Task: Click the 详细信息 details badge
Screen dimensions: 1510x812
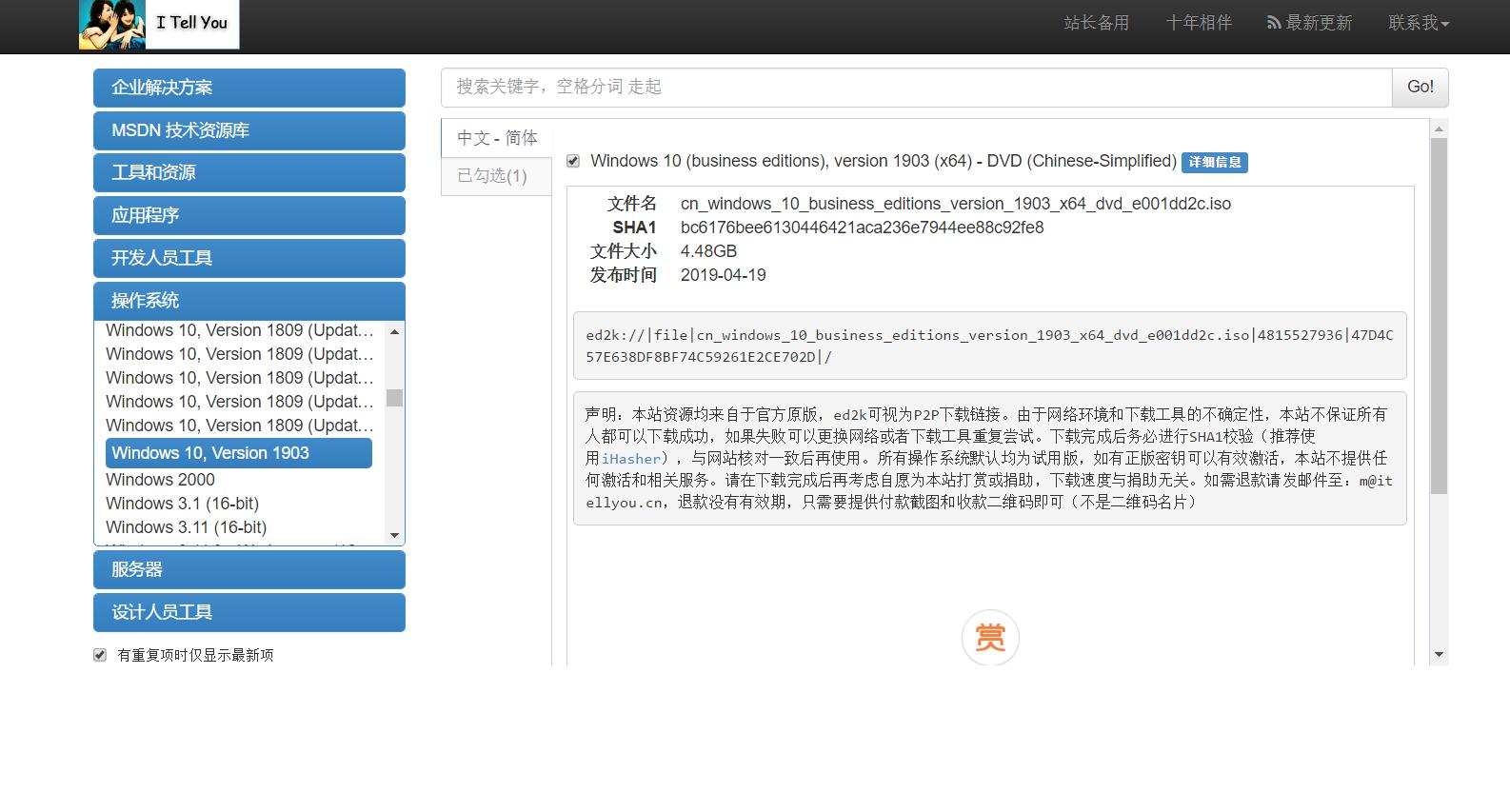Action: pos(1214,163)
